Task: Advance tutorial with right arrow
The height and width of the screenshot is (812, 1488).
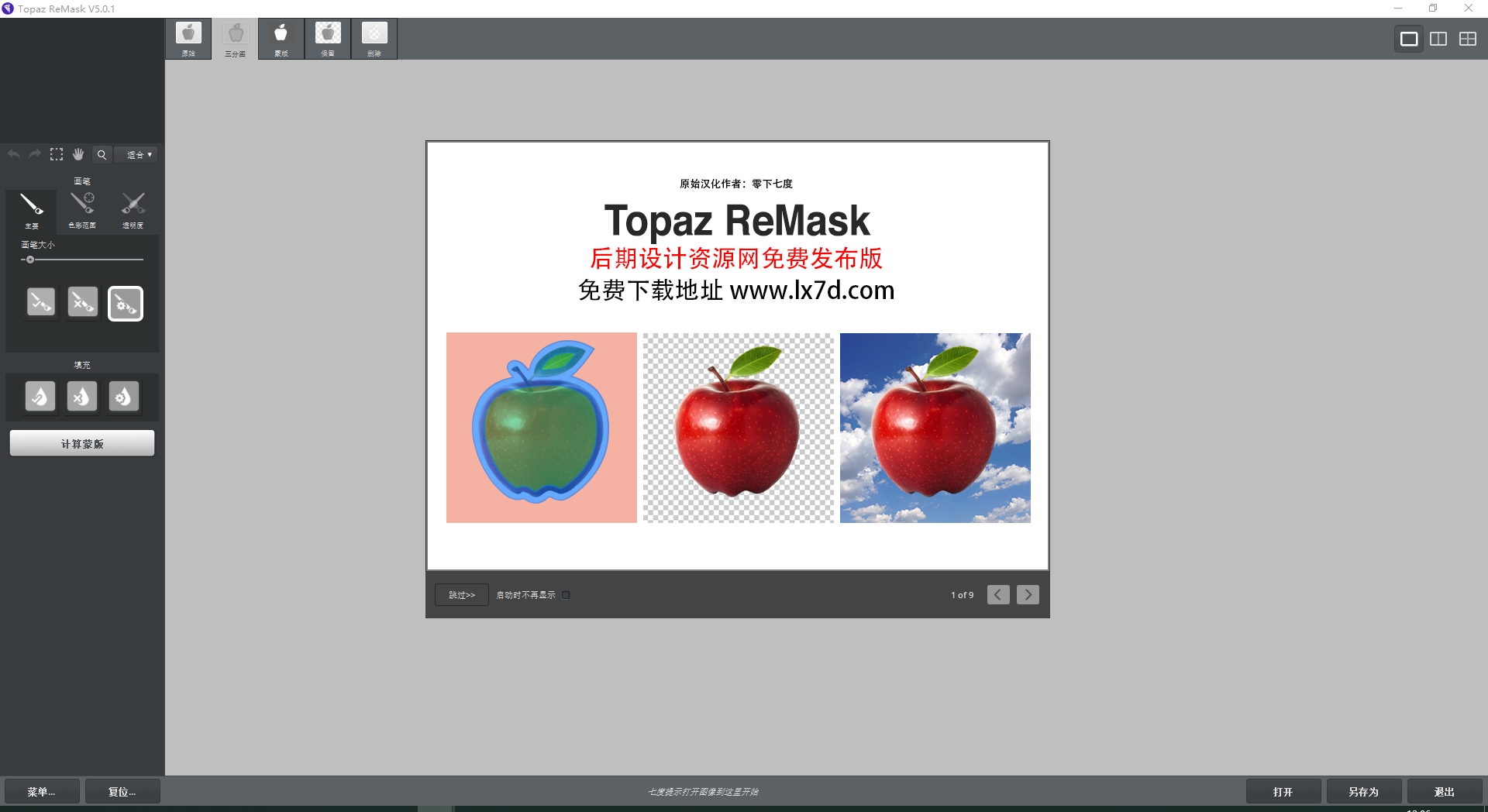Action: coord(1028,594)
